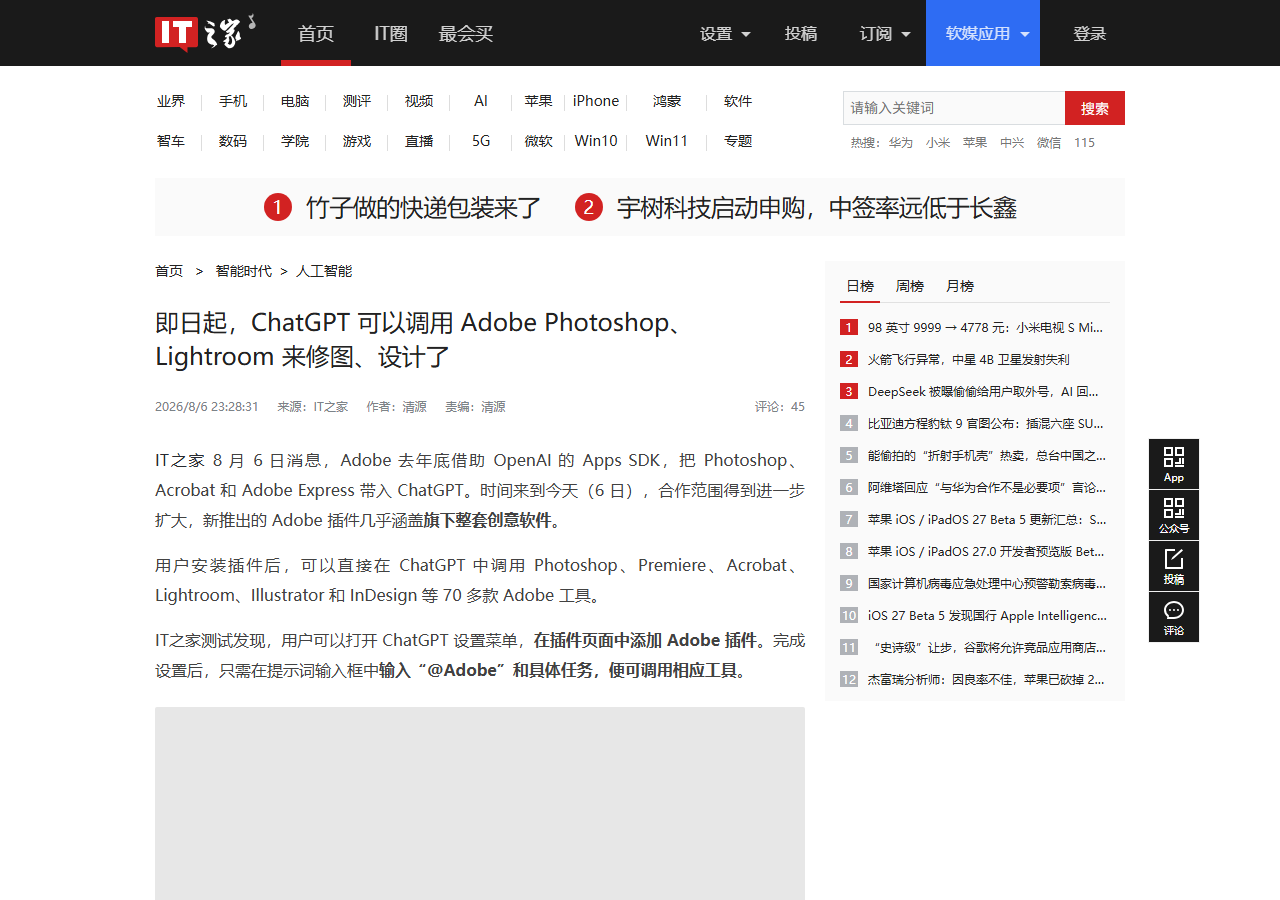Open ranking item DeepSeek 被曝
The image size is (1280, 900).
pyautogui.click(x=984, y=391)
